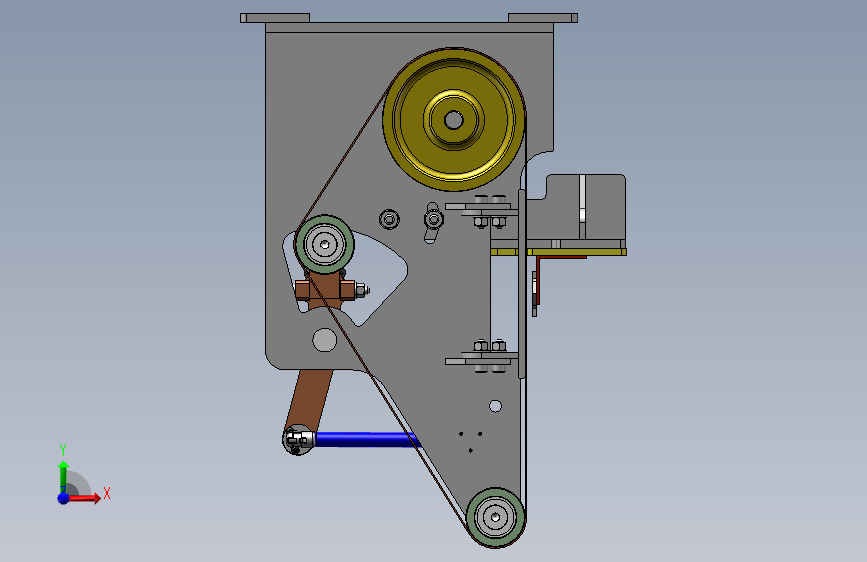The image size is (867, 562).
Task: Select the lower bolt pair on the side bracket
Action: tap(490, 356)
